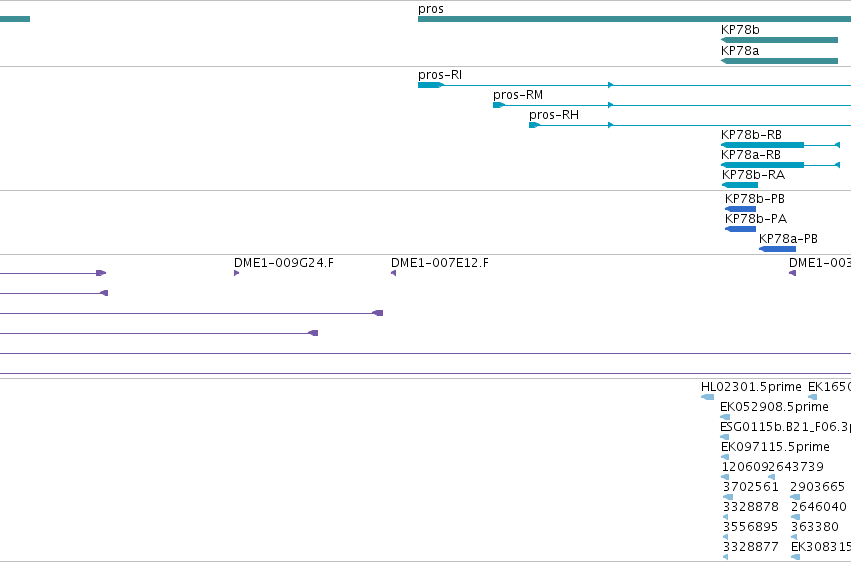Select the KP78b-RB transcript glyph
The image size is (851, 562).
tap(780, 145)
